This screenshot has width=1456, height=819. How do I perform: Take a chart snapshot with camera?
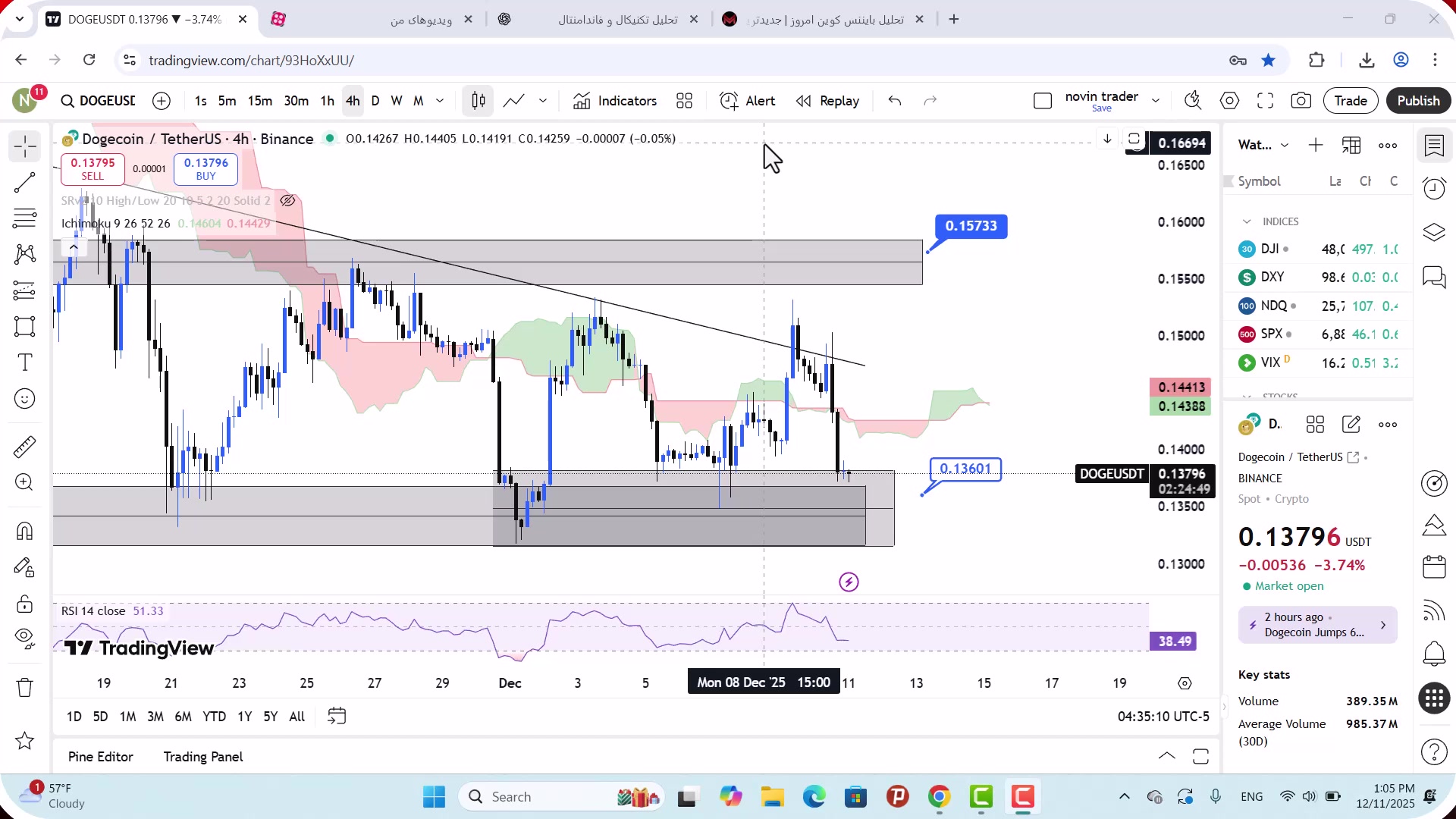[1301, 101]
